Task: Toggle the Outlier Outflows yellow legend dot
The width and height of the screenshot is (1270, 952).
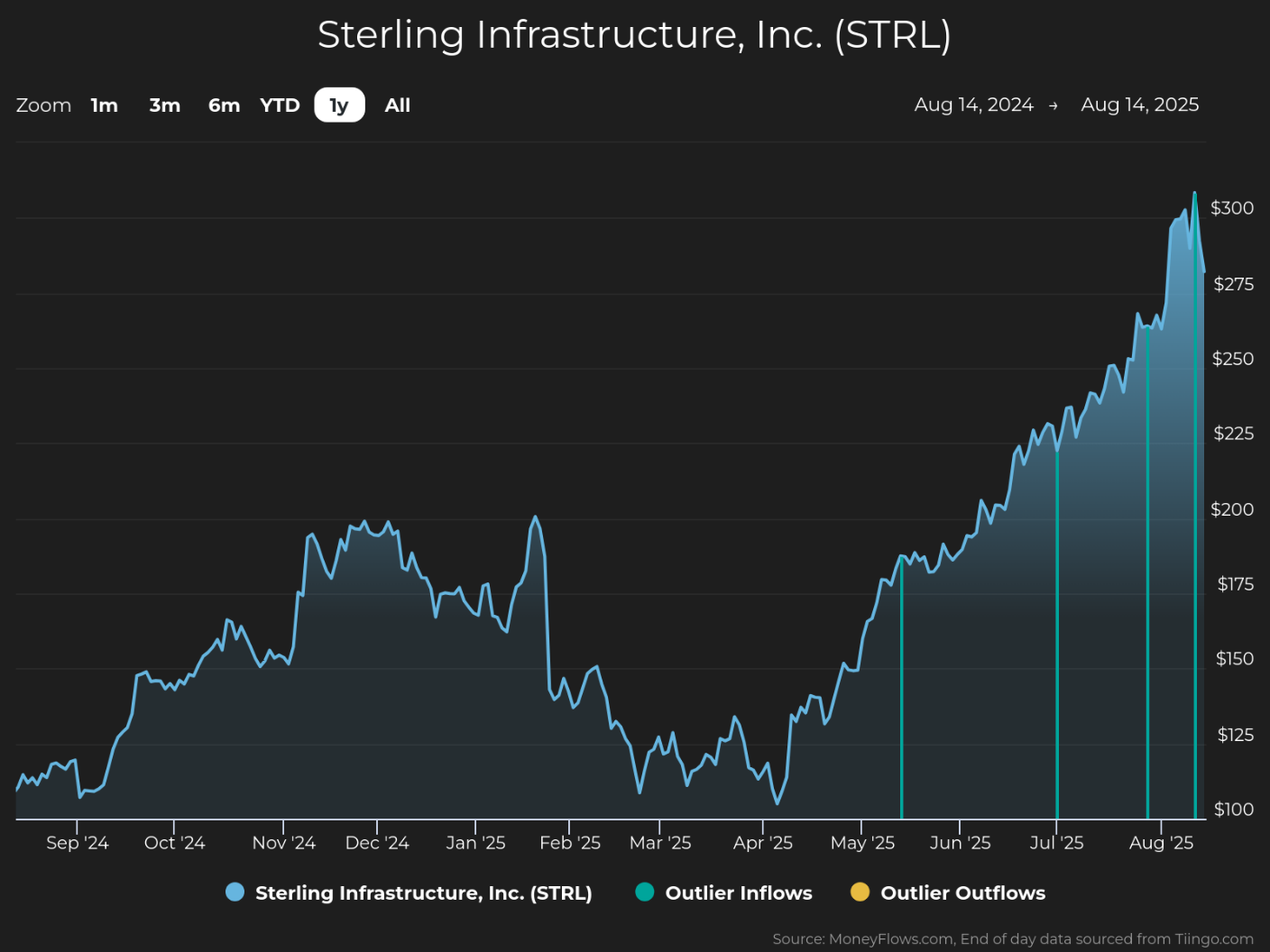Action: tap(860, 892)
